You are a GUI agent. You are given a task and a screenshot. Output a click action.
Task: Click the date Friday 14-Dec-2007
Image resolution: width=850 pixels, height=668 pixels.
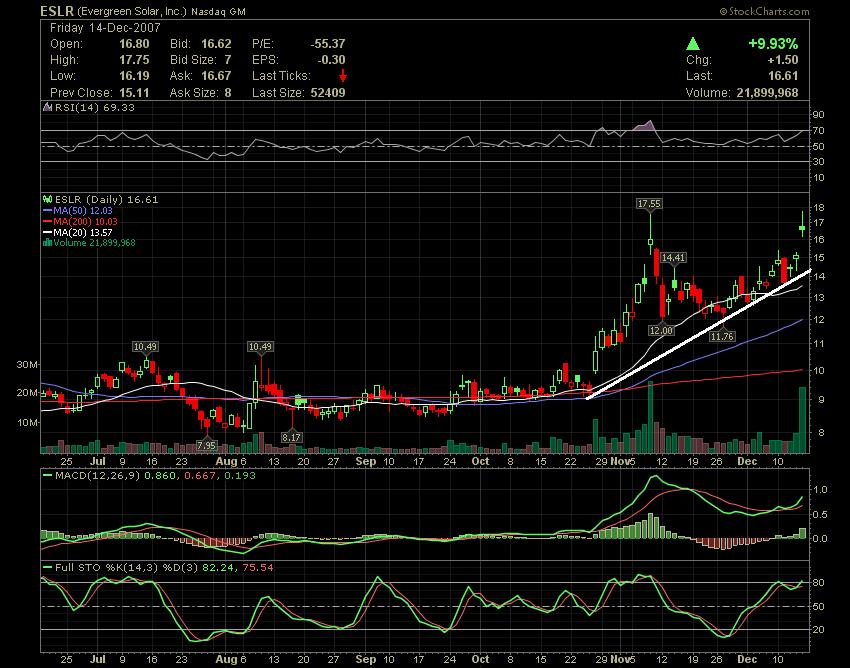[x=105, y=28]
